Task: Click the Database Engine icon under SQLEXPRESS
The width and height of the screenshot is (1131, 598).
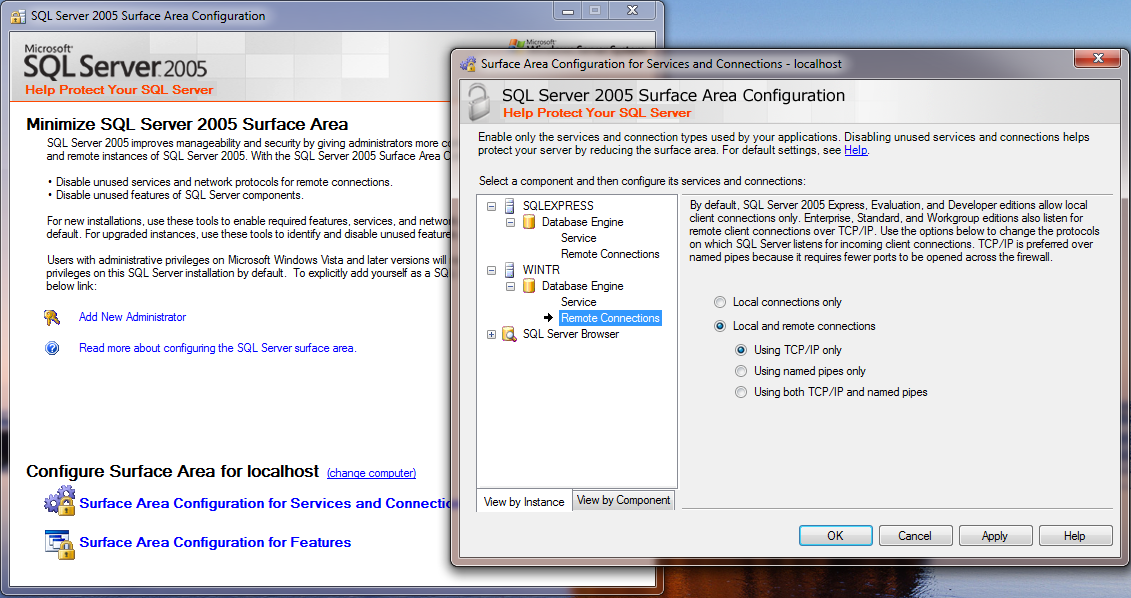Action: point(529,222)
